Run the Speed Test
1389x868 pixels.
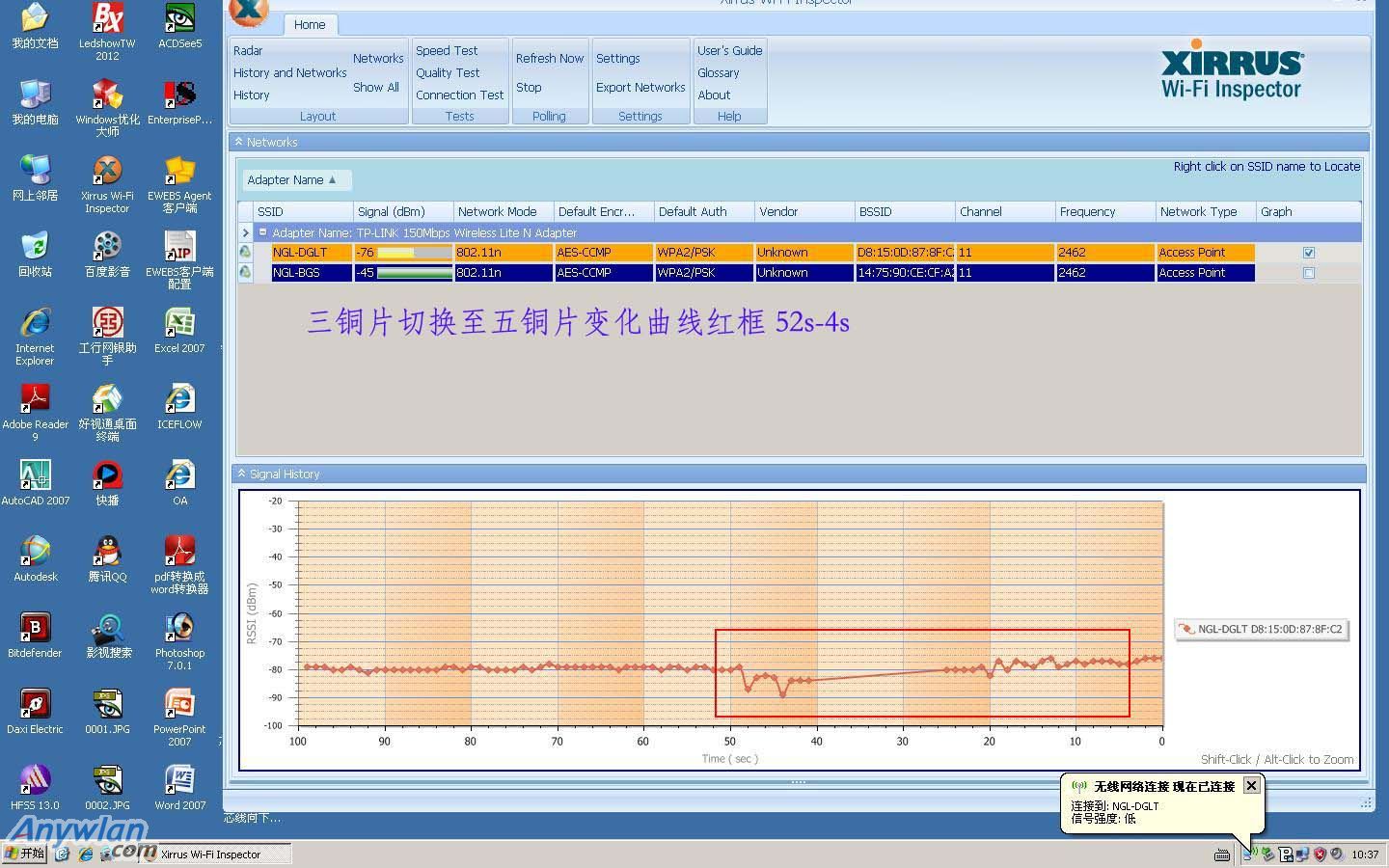(446, 50)
